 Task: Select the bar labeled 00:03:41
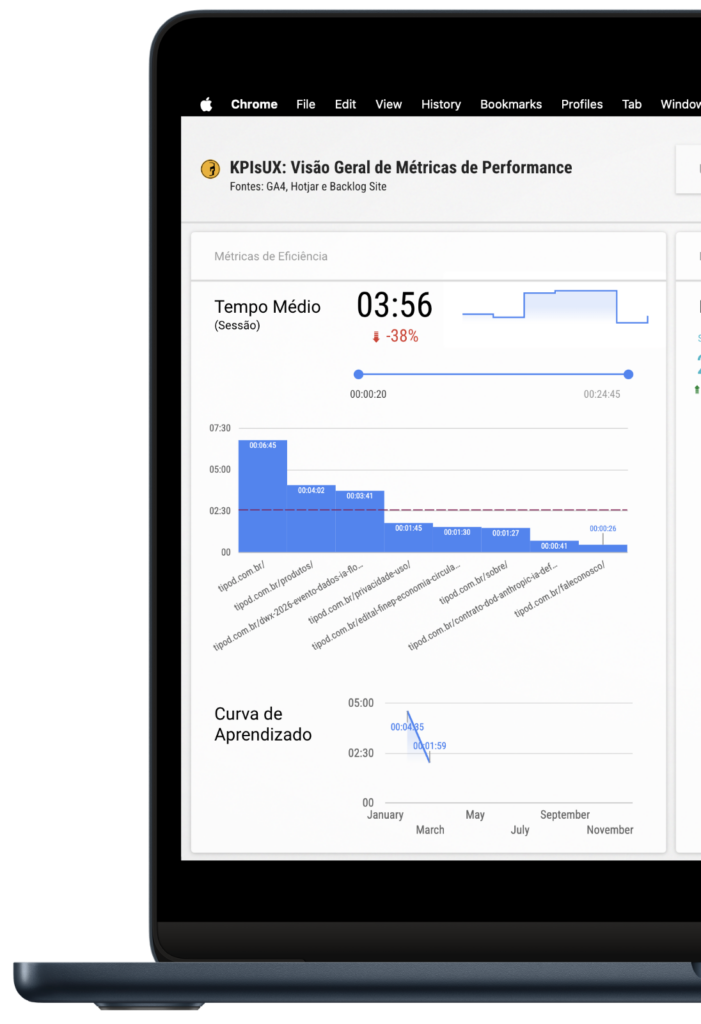click(359, 521)
